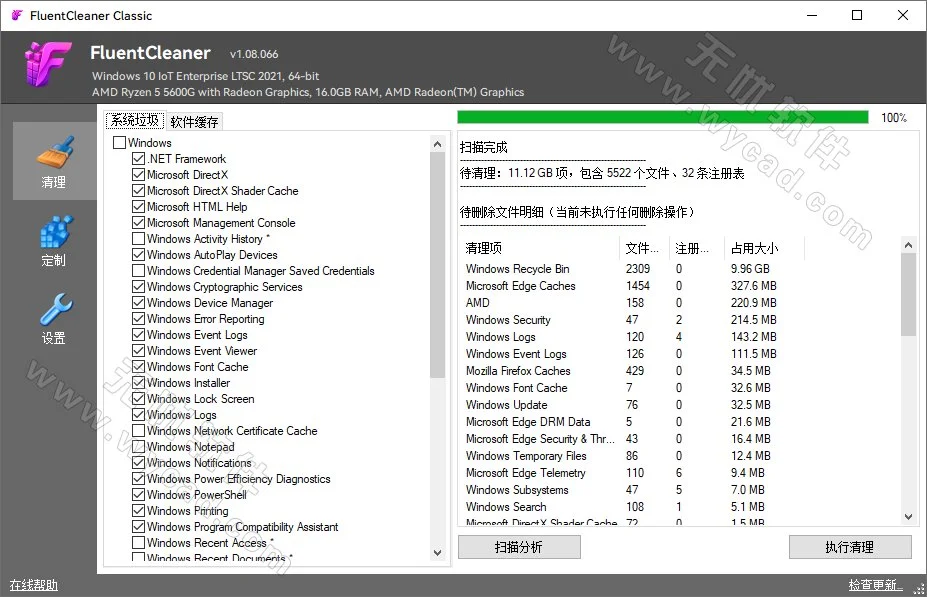Click the FluentCleaner logo in the header
Screen dimensions: 927x597
(x=47, y=64)
